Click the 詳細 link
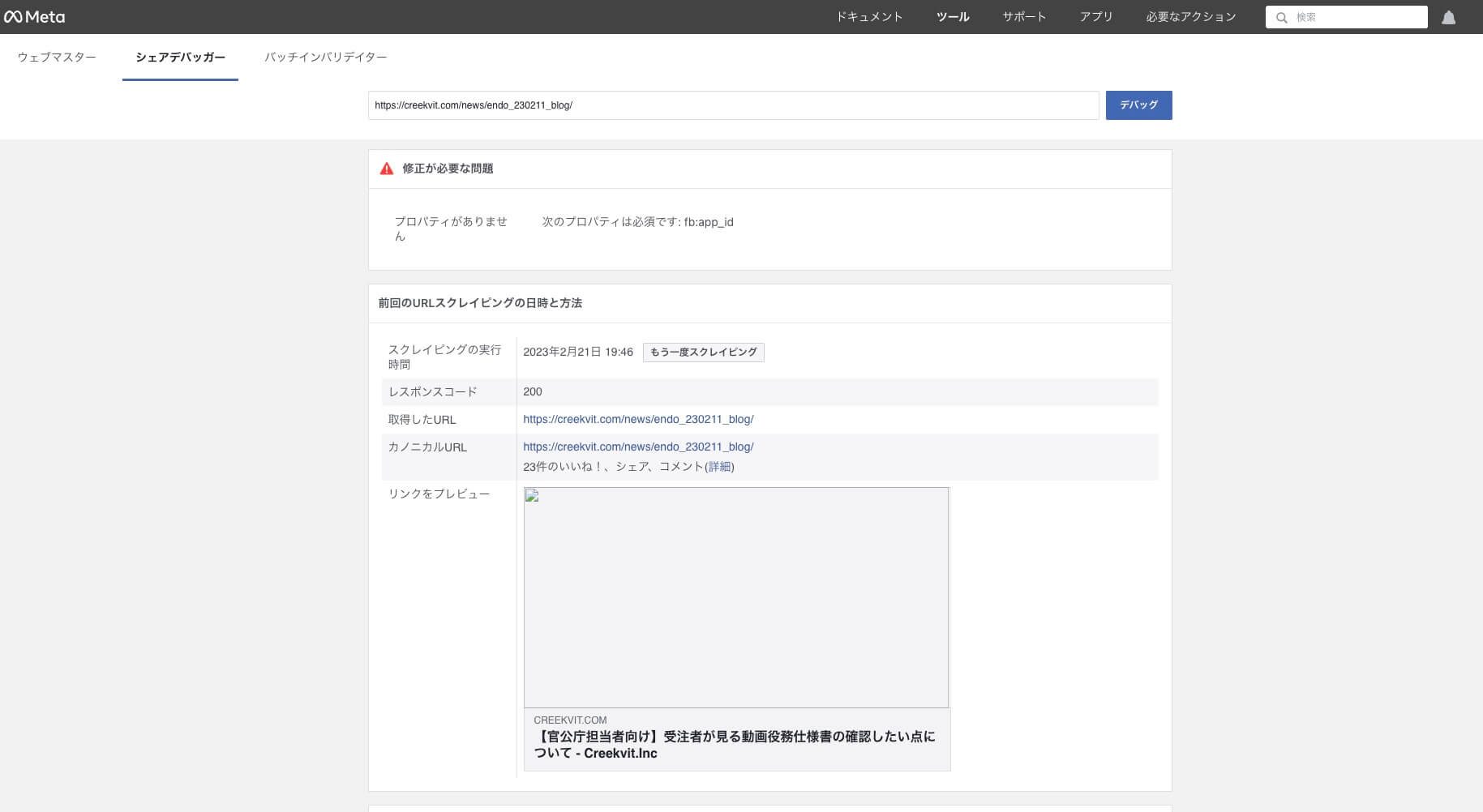Viewport: 1483px width, 812px height. tap(719, 467)
